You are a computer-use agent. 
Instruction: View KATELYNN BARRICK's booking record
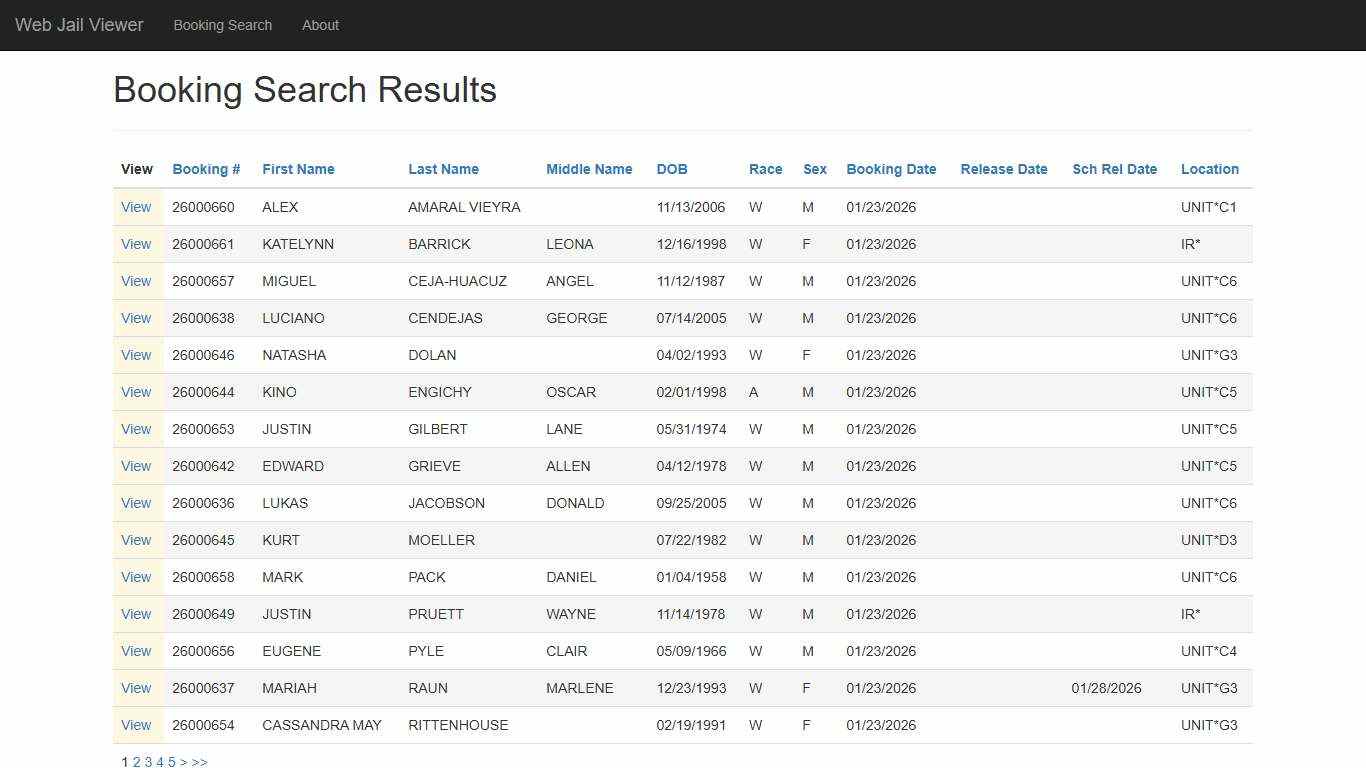pos(136,244)
